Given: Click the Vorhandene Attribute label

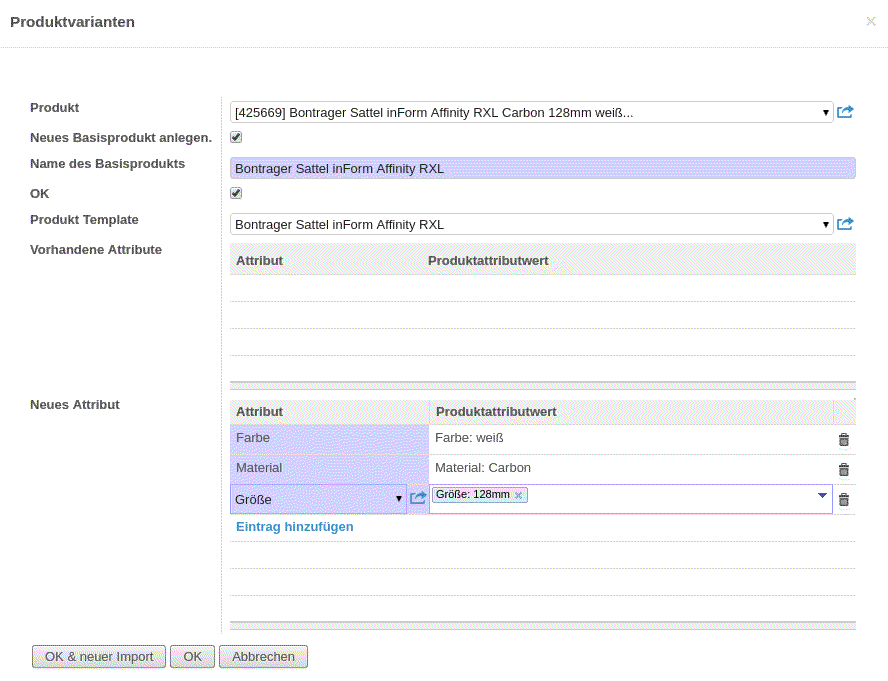Looking at the screenshot, I should [x=96, y=250].
